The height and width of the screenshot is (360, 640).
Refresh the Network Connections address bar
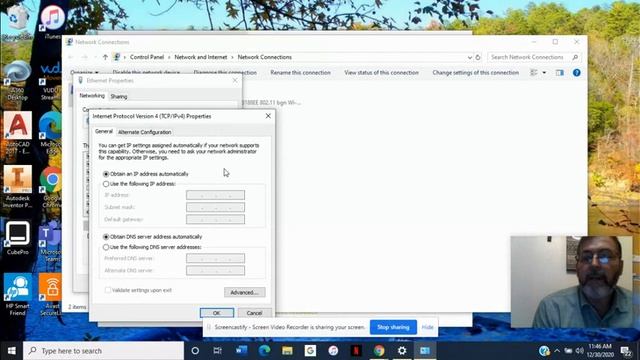(x=478, y=58)
